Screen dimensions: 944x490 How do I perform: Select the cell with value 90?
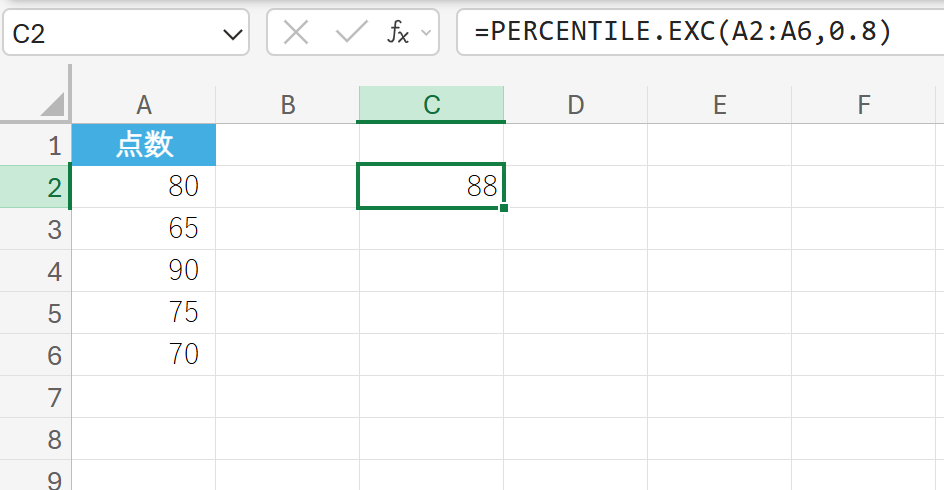pos(144,271)
